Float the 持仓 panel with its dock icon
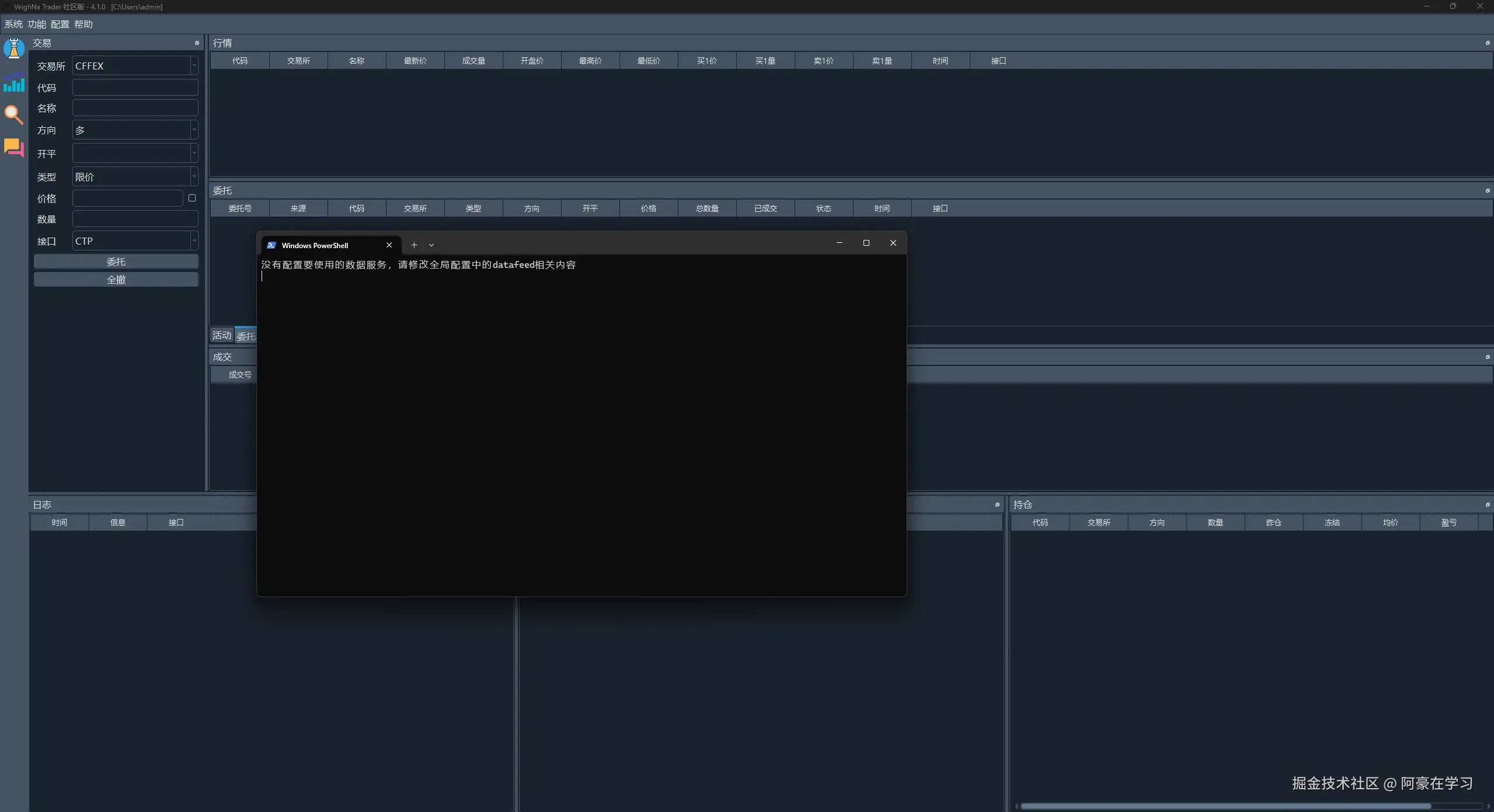This screenshot has width=1494, height=812. [1487, 504]
